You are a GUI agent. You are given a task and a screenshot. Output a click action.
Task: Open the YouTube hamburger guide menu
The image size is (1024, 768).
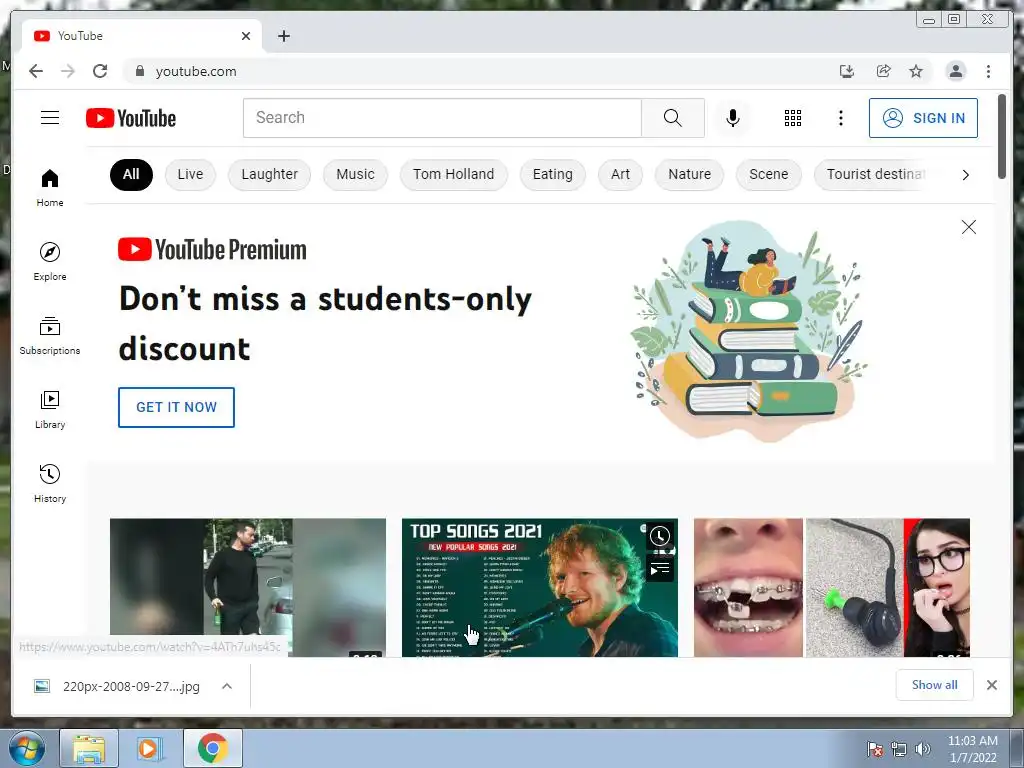50,118
